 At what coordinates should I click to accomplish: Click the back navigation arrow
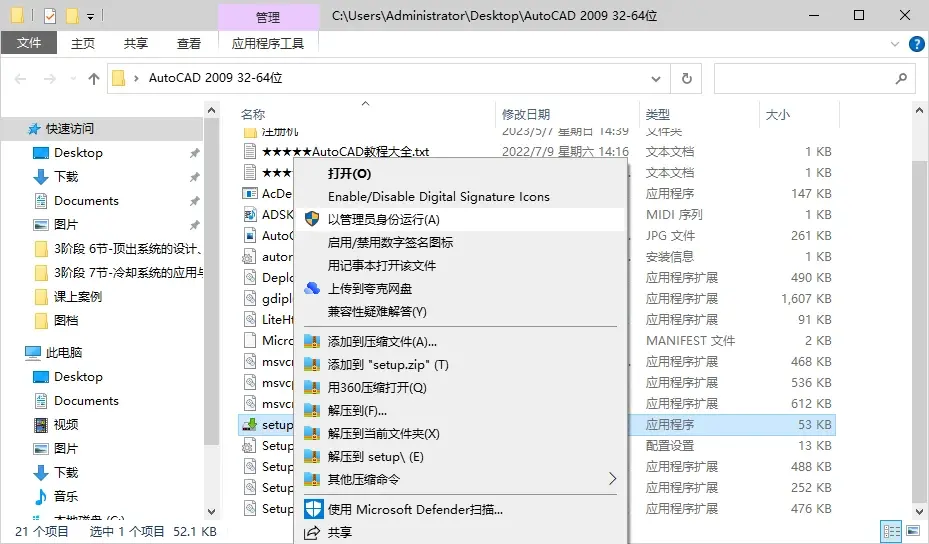(21, 79)
